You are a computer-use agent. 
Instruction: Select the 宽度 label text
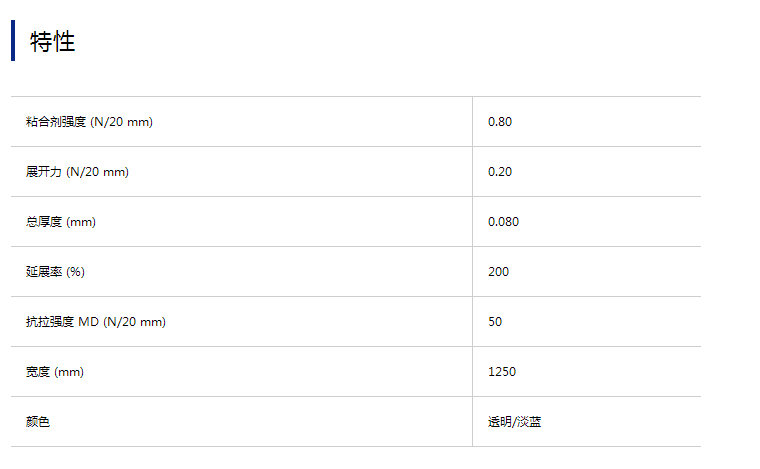click(x=38, y=372)
